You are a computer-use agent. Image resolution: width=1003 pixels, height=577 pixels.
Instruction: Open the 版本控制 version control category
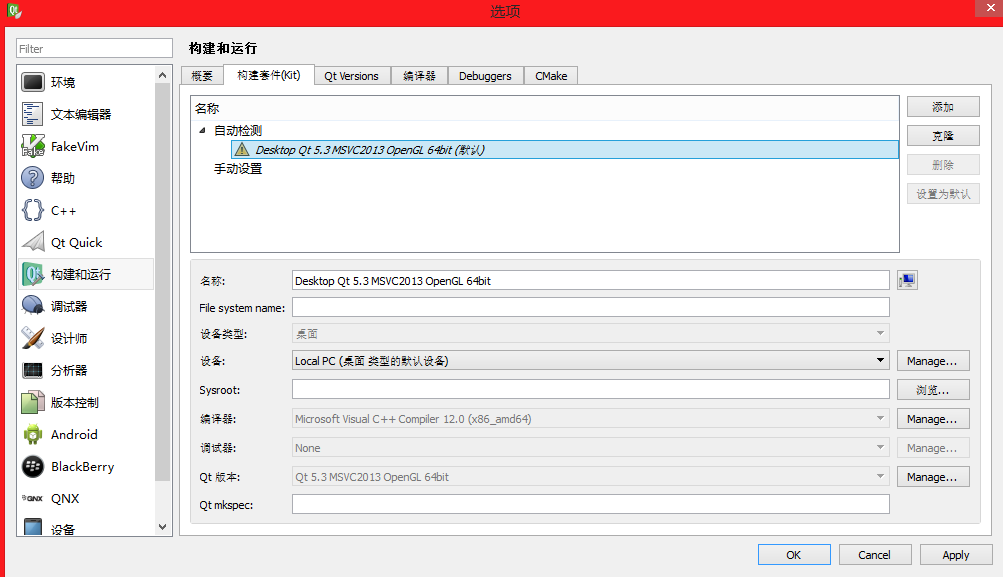tap(86, 402)
